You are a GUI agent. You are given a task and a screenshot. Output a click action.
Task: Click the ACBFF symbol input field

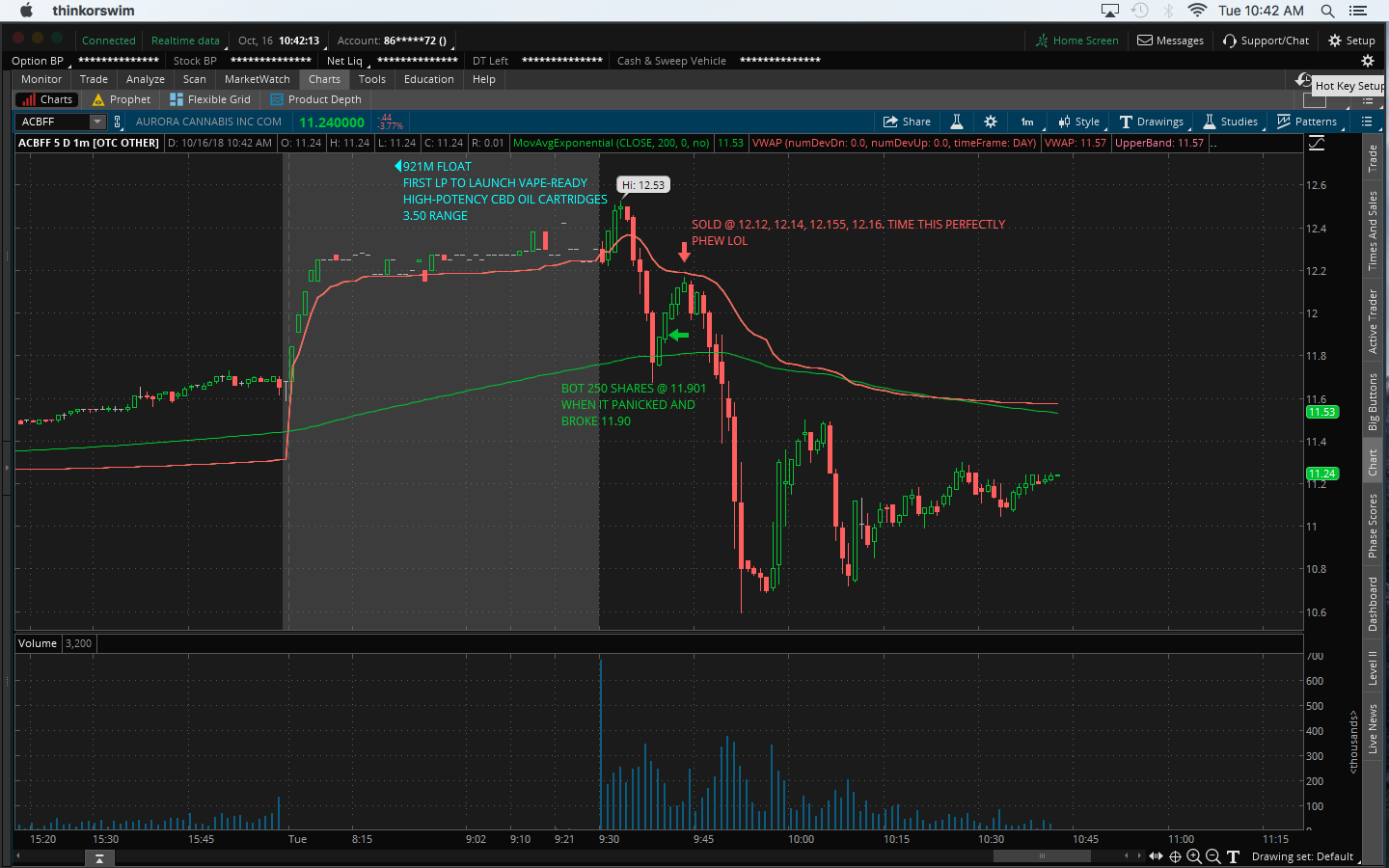[x=53, y=122]
